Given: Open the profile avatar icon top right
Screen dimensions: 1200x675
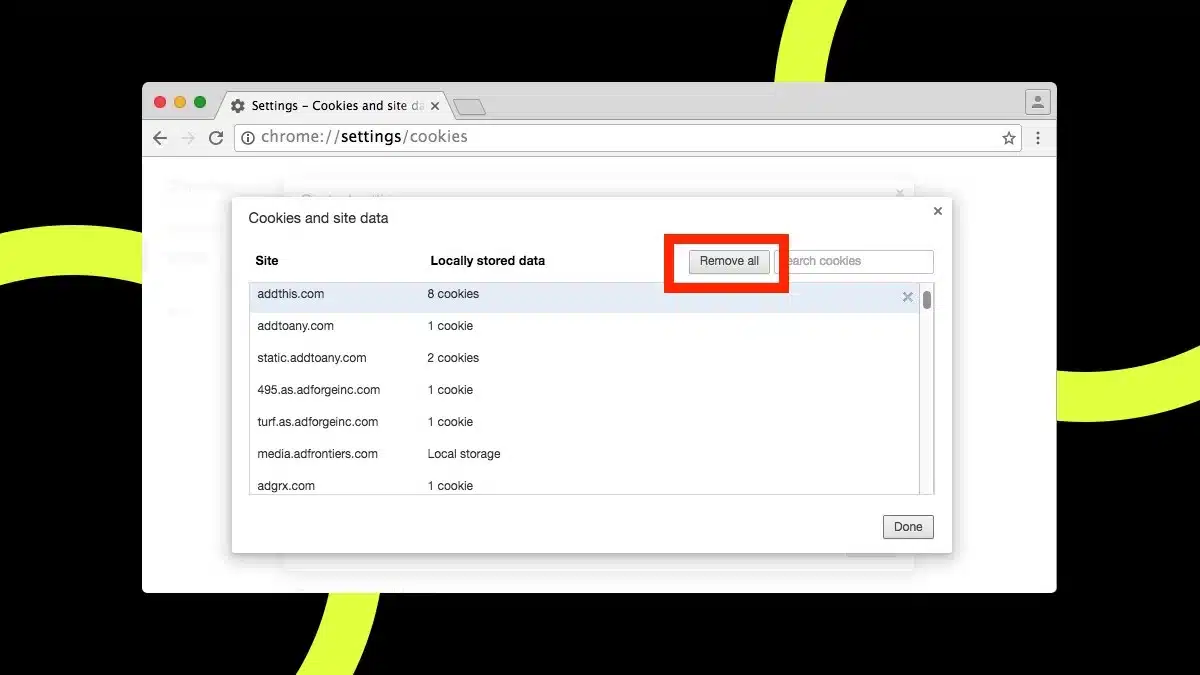Looking at the screenshot, I should (1037, 101).
